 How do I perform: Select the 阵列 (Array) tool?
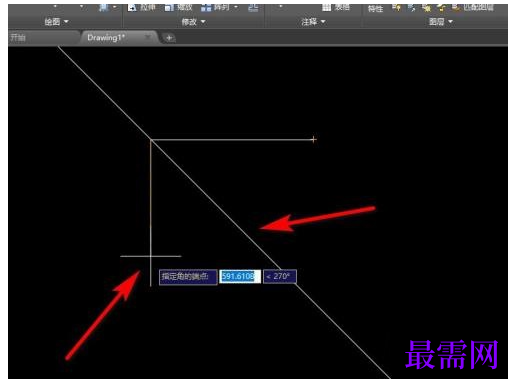coord(215,7)
